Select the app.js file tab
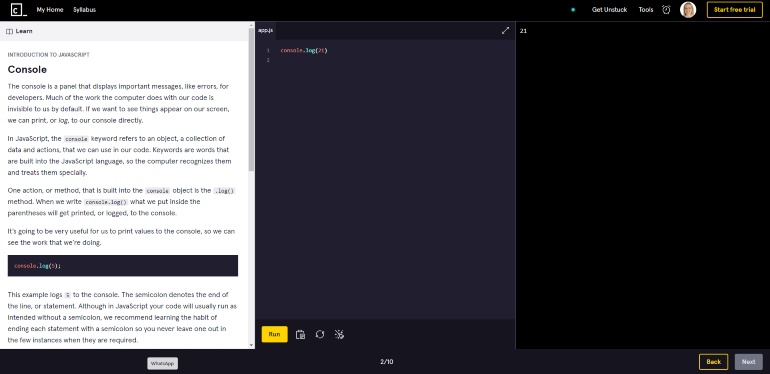The height and width of the screenshot is (374, 770). click(265, 30)
